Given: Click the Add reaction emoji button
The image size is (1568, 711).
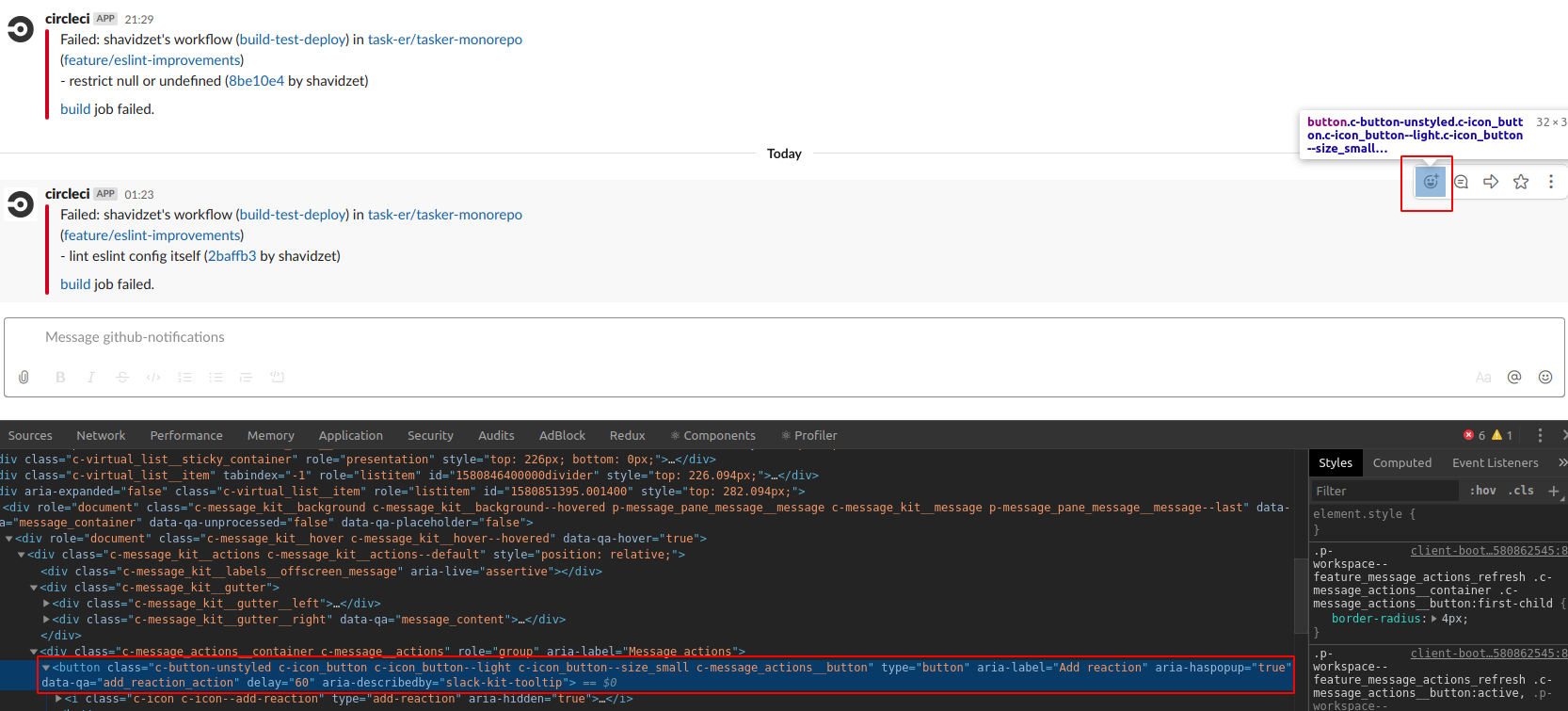Looking at the screenshot, I should pos(1431,182).
